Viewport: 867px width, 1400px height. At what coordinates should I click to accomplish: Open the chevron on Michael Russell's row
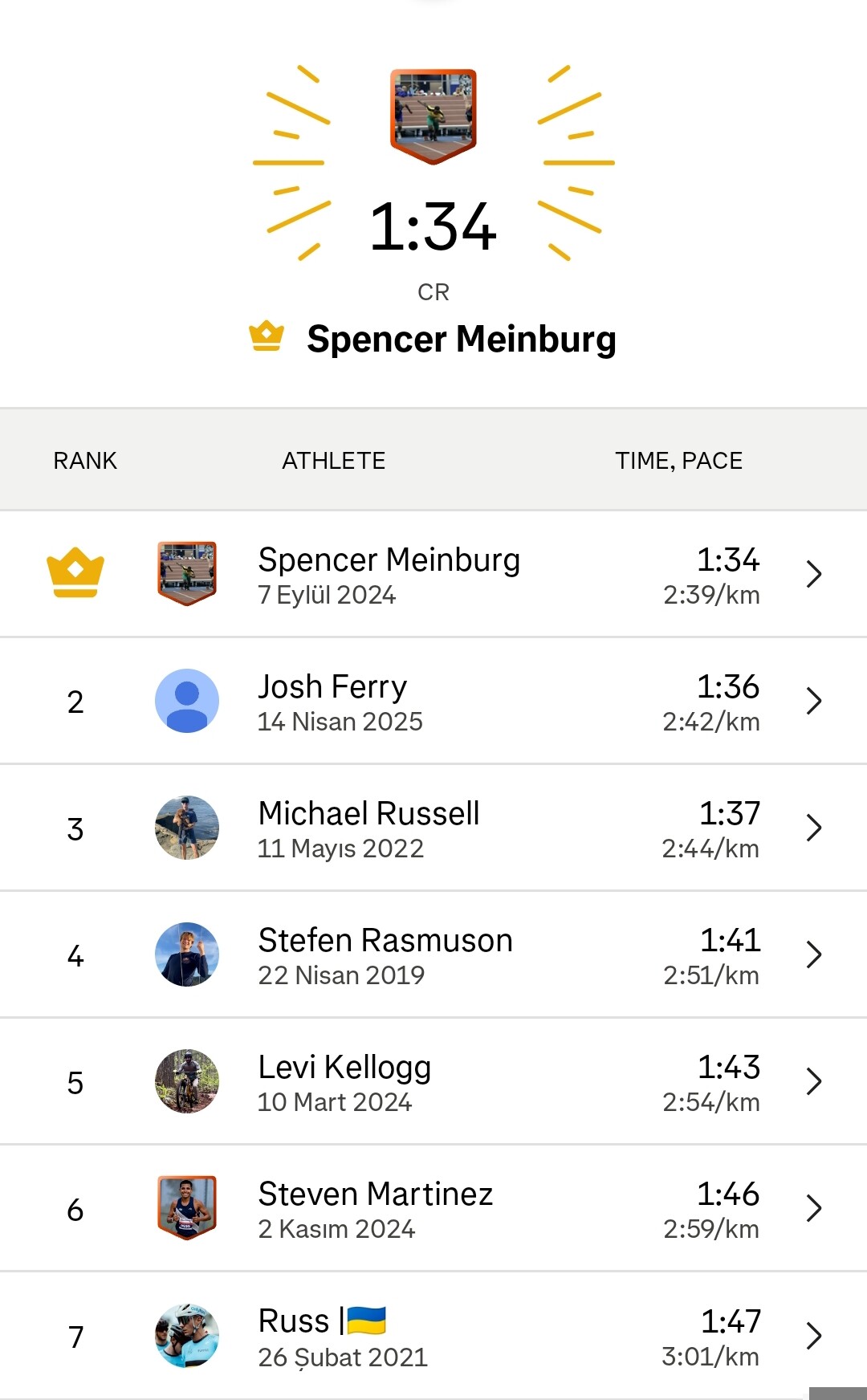click(814, 828)
